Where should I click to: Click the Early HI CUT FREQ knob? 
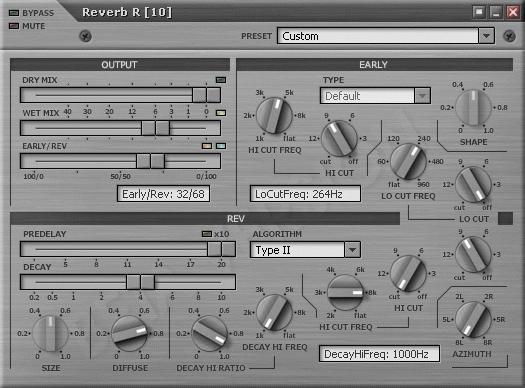point(275,115)
